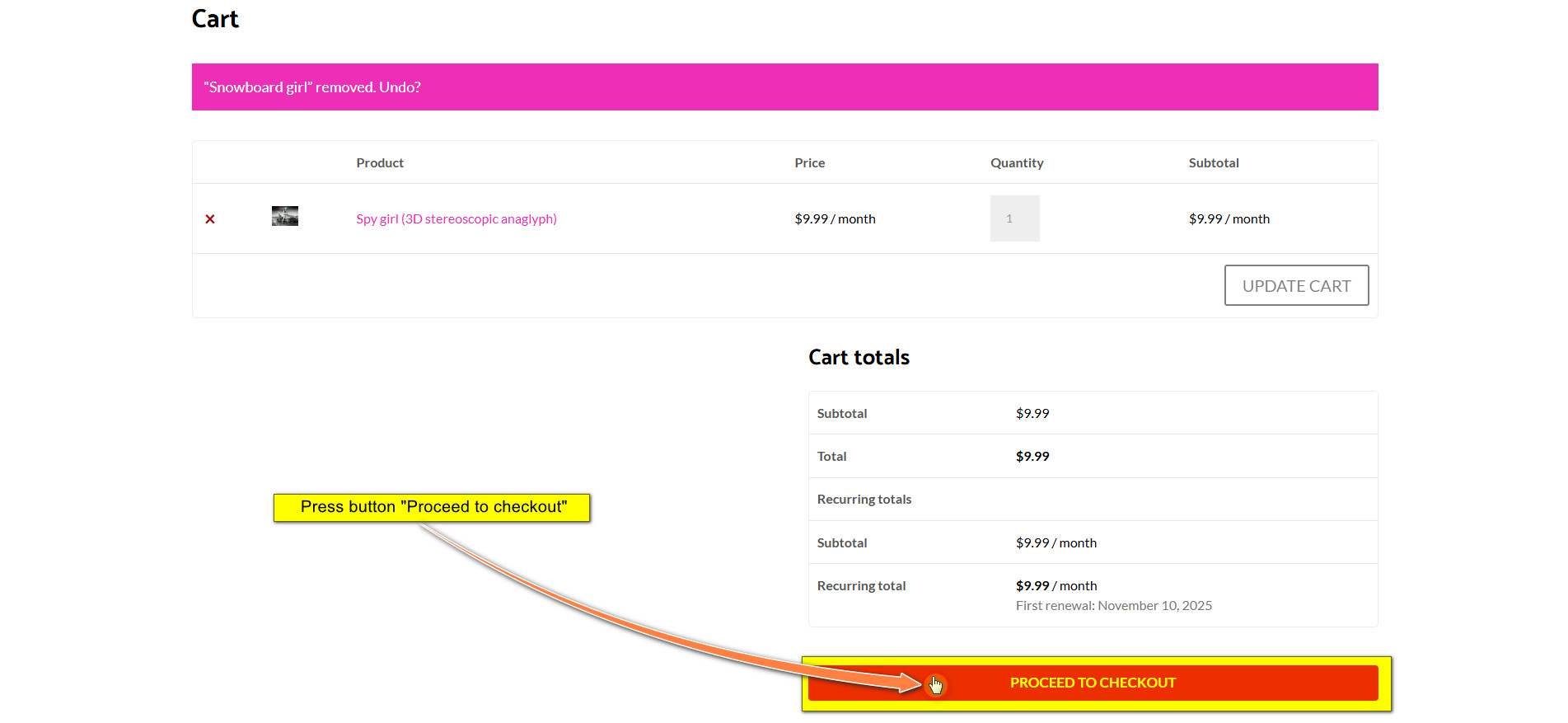The width and height of the screenshot is (1568, 723).
Task: Click the hand cursor icon on checkout button
Action: pyautogui.click(x=936, y=685)
